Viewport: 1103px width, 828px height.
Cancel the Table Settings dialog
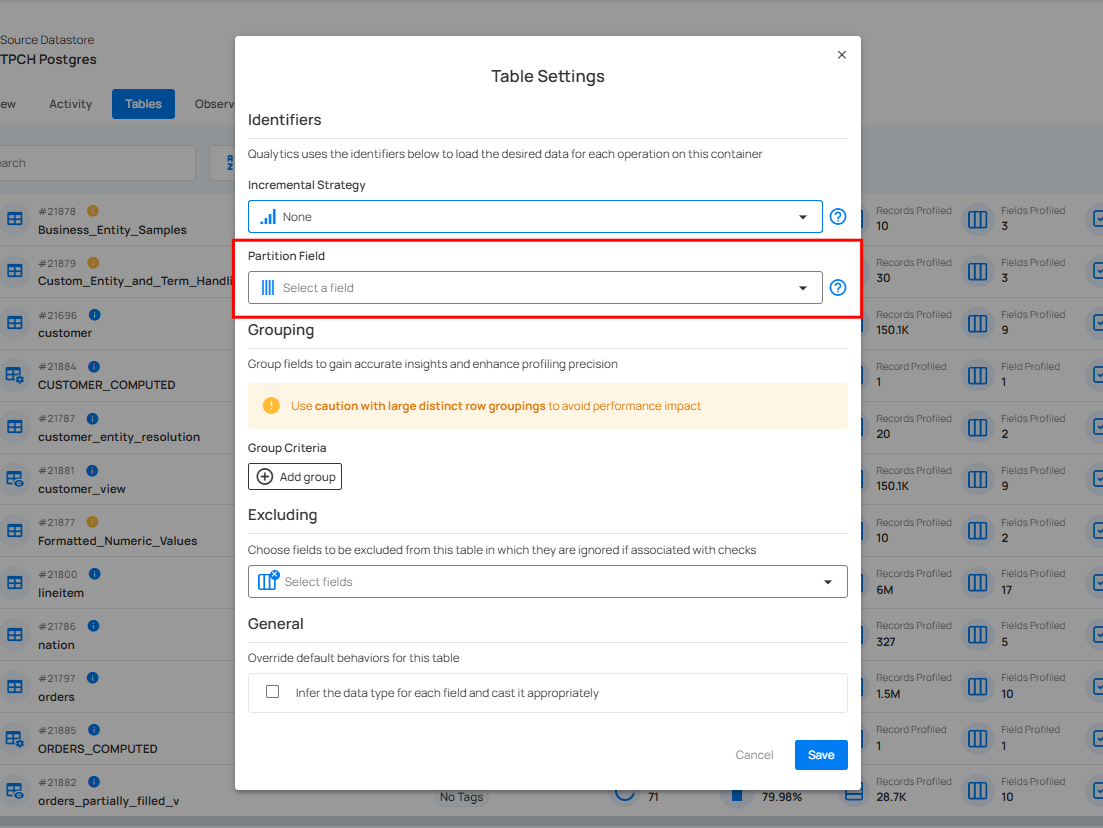754,755
